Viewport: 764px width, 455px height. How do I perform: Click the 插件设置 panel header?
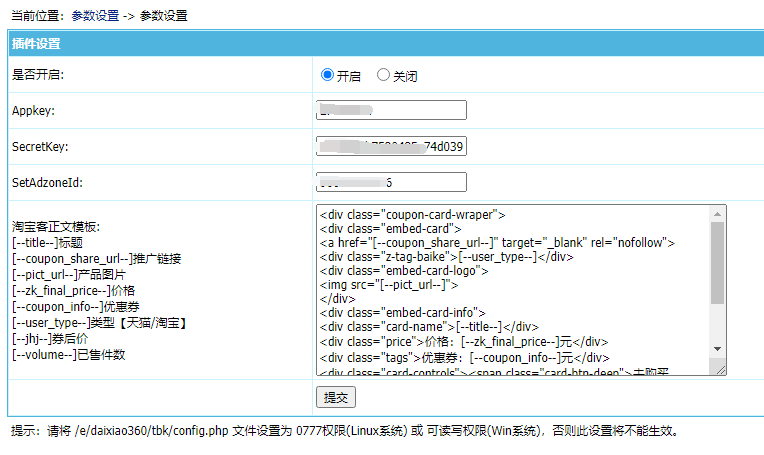(36, 44)
